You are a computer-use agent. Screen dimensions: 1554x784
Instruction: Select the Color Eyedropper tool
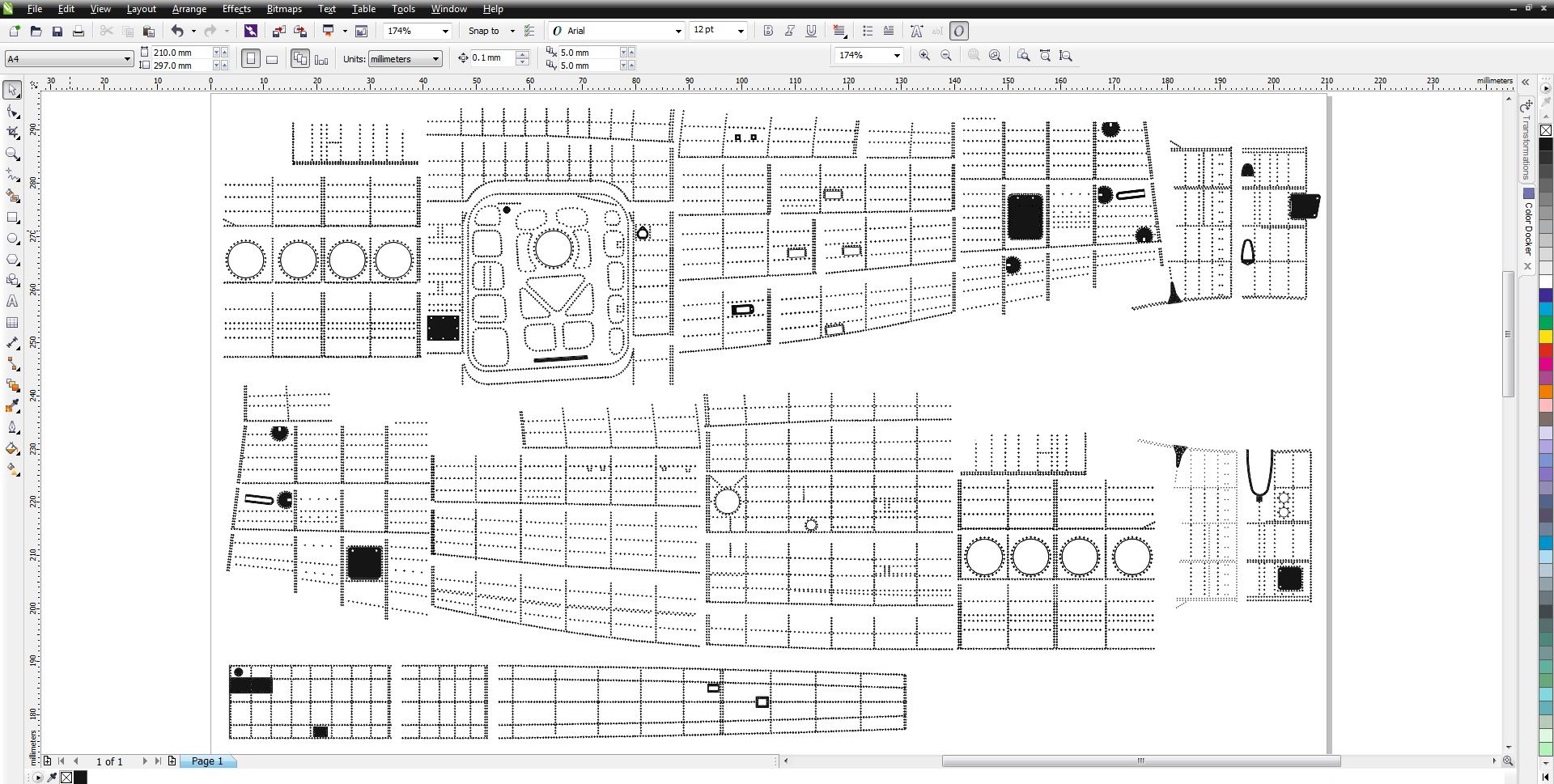12,407
